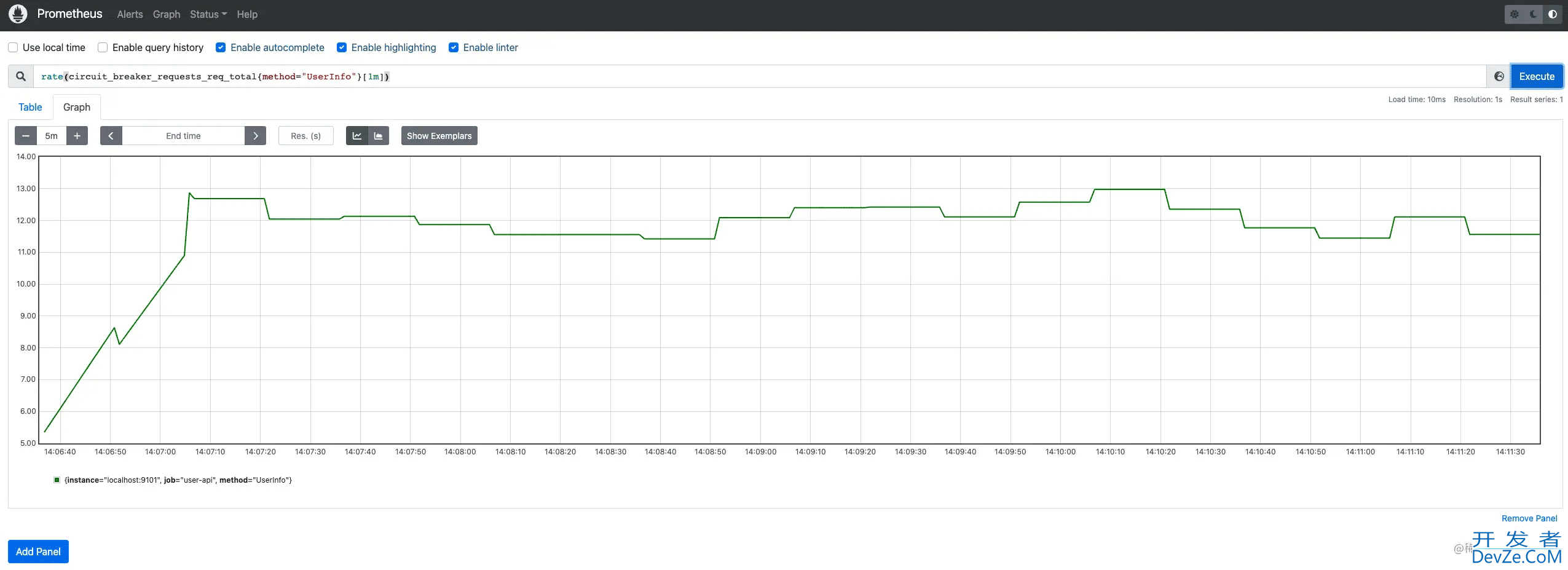Select the browser-preferred theme half-circle icon
1568x570 pixels.
(1553, 14)
